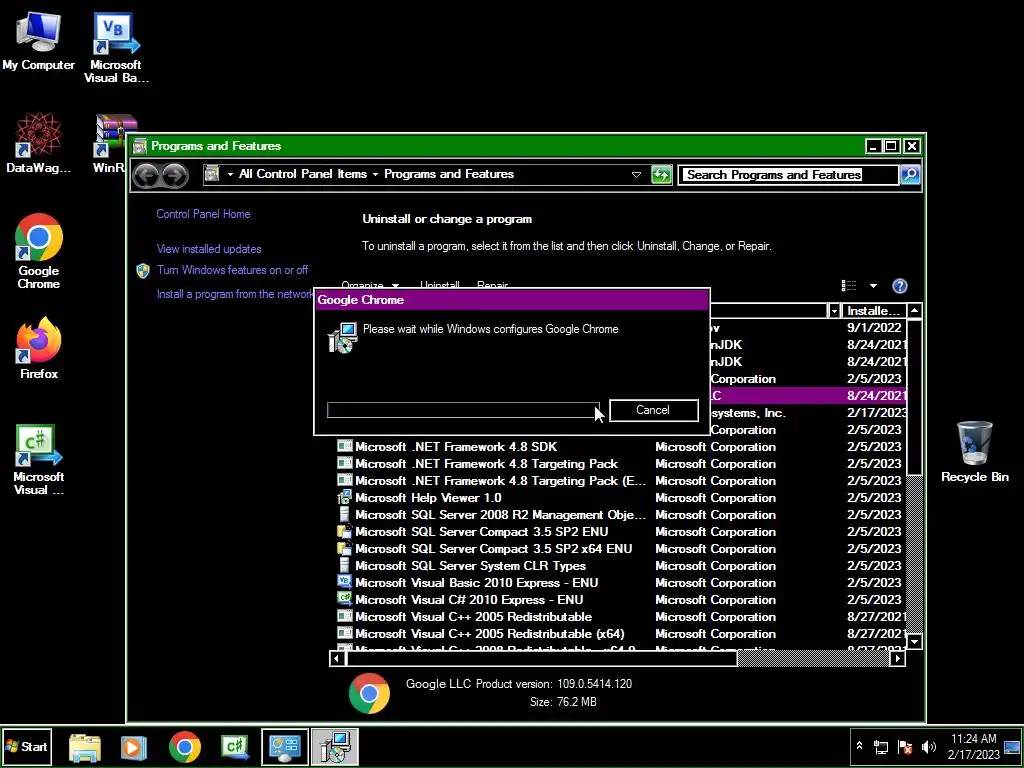Click the Chrome installer progress bar
Screen dimensions: 1024x768
pos(462,410)
